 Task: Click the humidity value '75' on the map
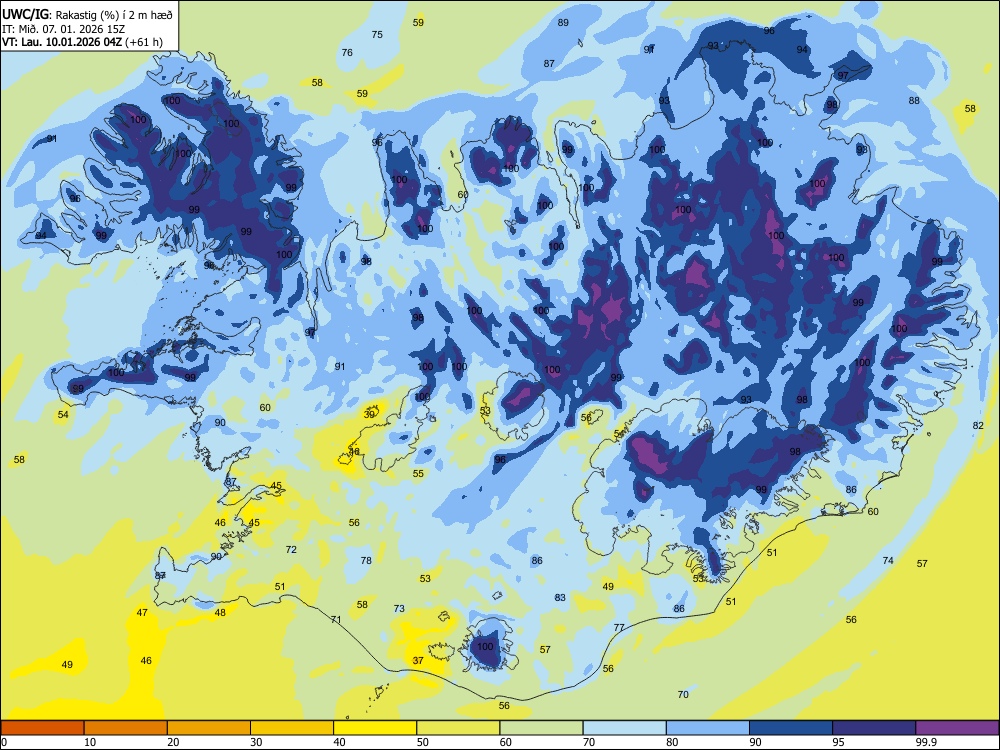[x=378, y=34]
